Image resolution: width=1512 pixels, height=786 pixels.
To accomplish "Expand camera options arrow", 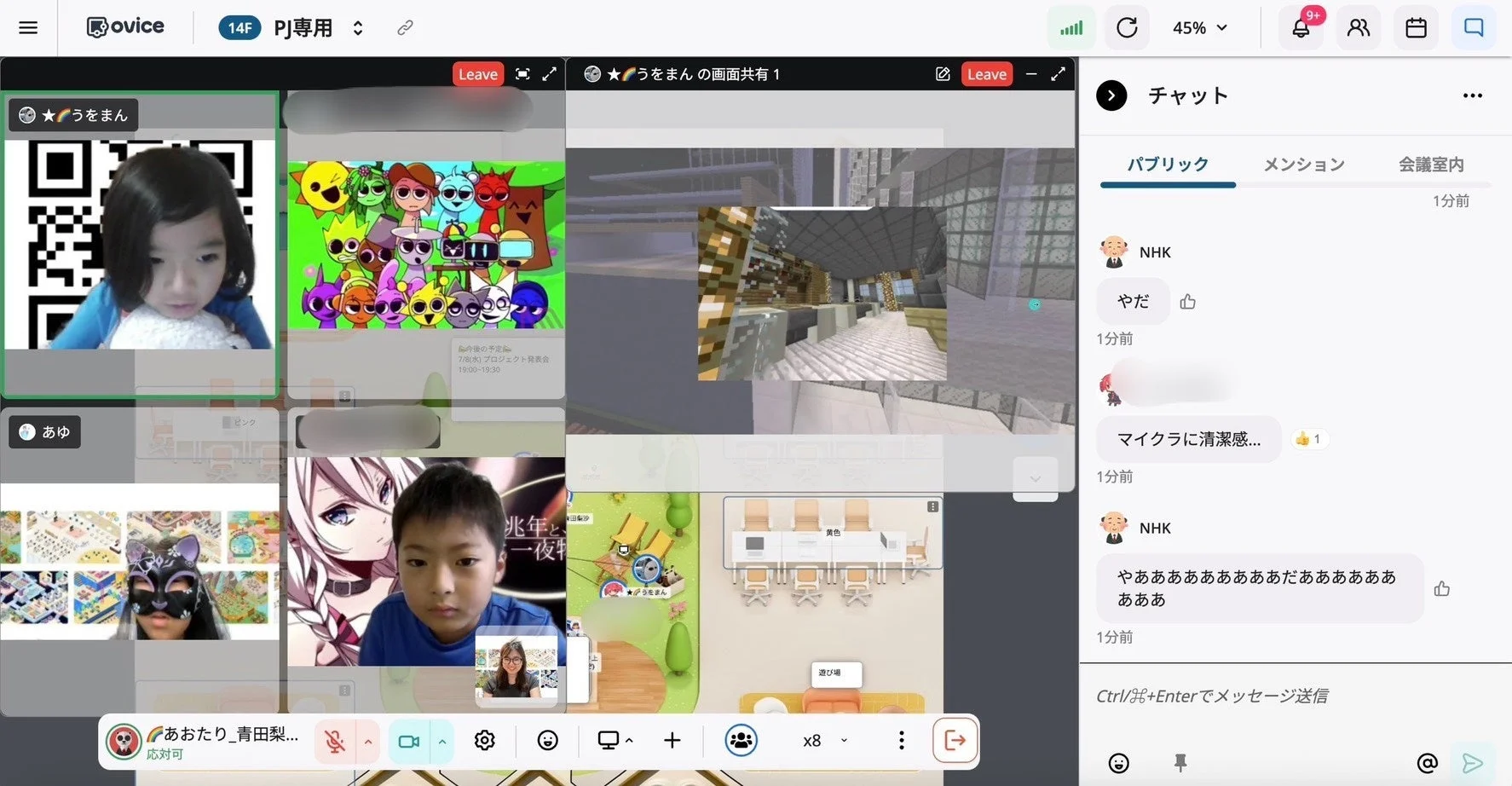I will (442, 741).
